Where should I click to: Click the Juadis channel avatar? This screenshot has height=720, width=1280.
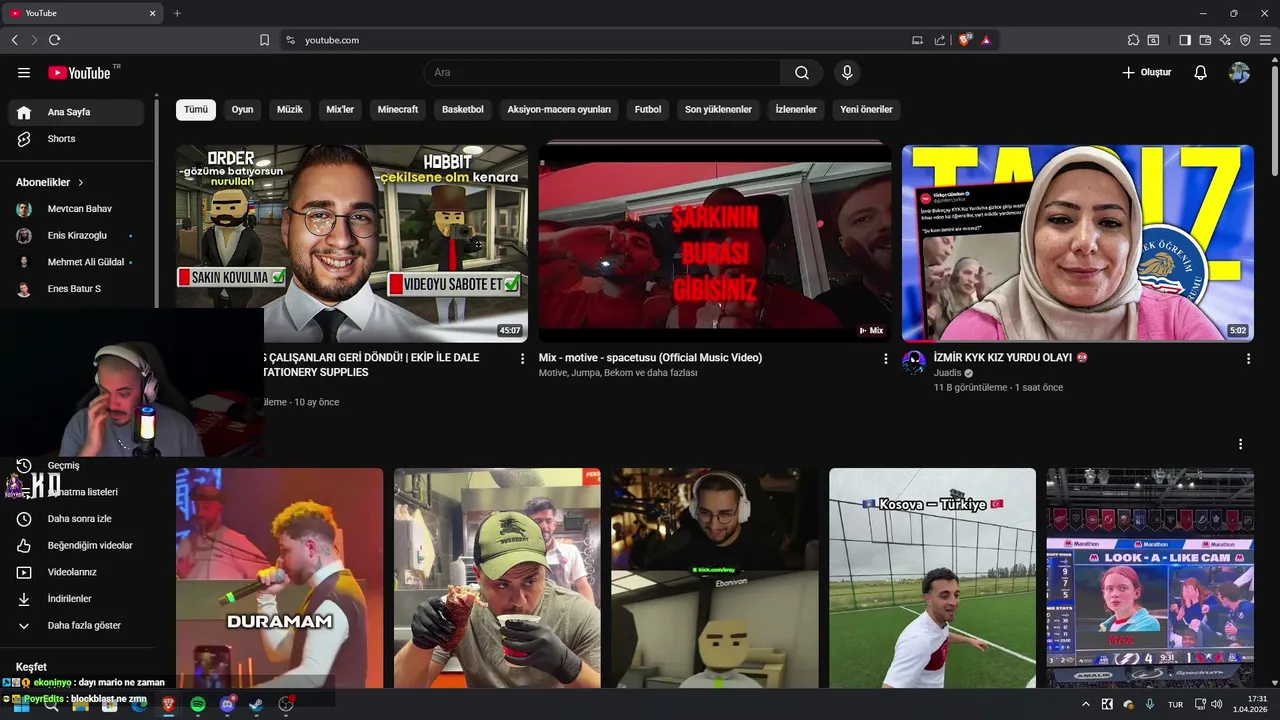914,362
